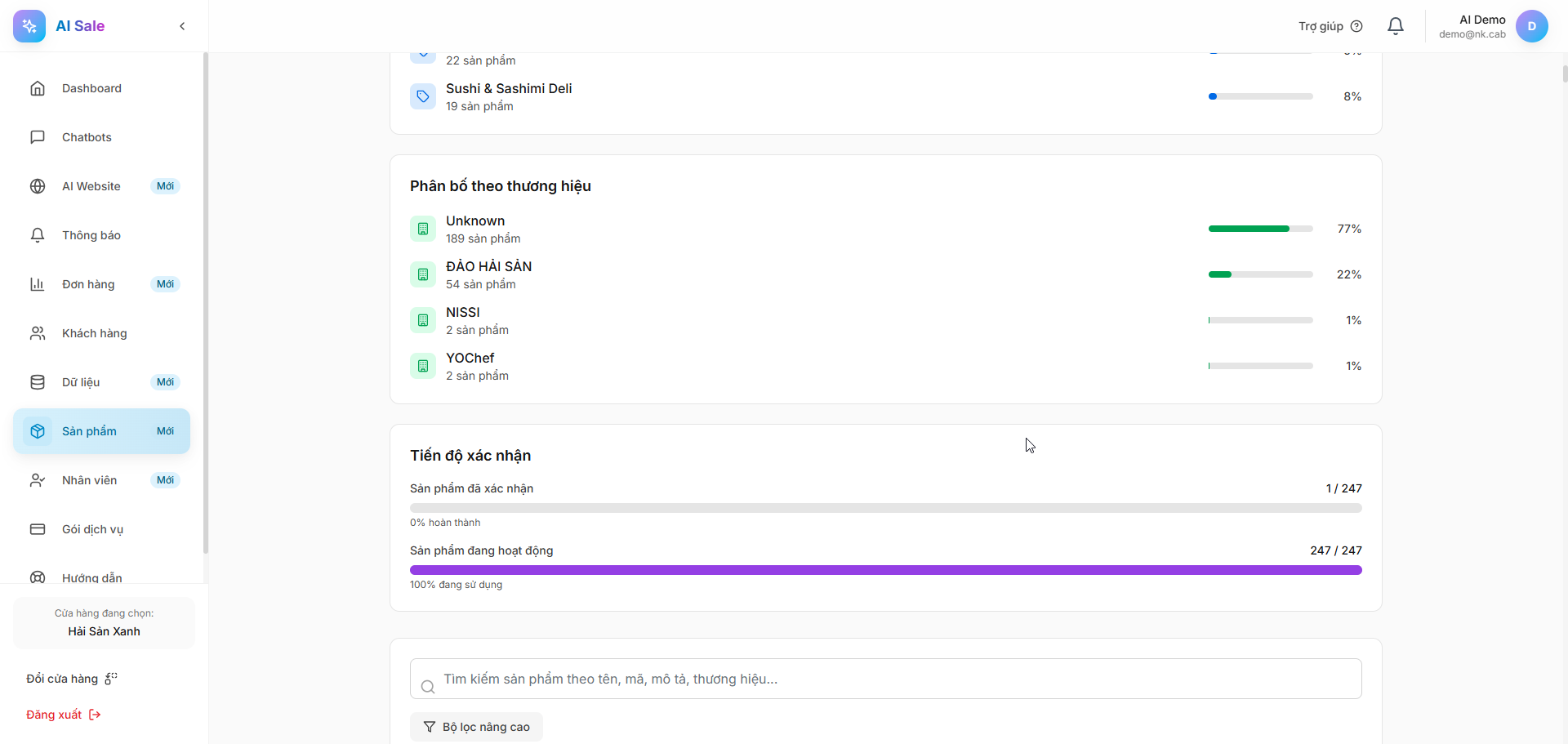Open the AI Demo user avatar menu
1568x744 pixels.
(x=1531, y=26)
